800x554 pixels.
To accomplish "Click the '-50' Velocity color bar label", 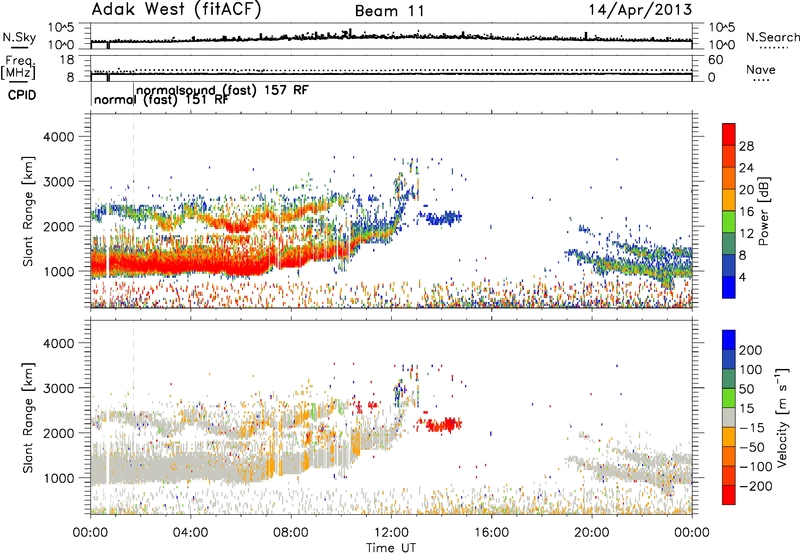I will [x=752, y=447].
